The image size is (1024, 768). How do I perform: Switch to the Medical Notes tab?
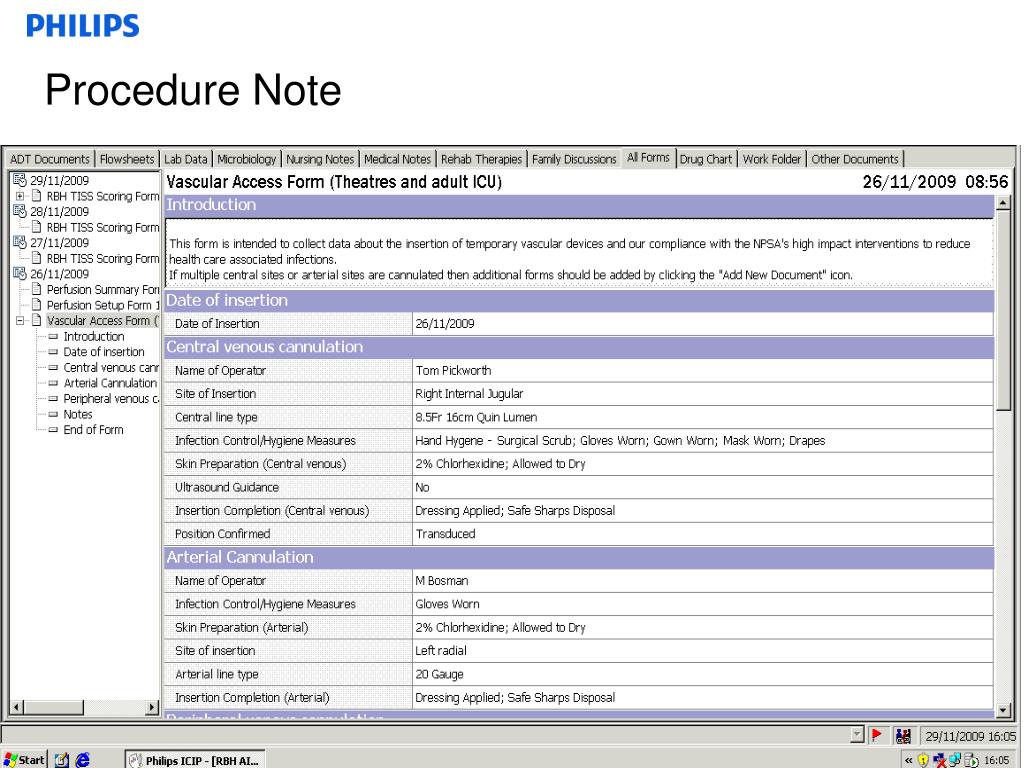tap(397, 159)
